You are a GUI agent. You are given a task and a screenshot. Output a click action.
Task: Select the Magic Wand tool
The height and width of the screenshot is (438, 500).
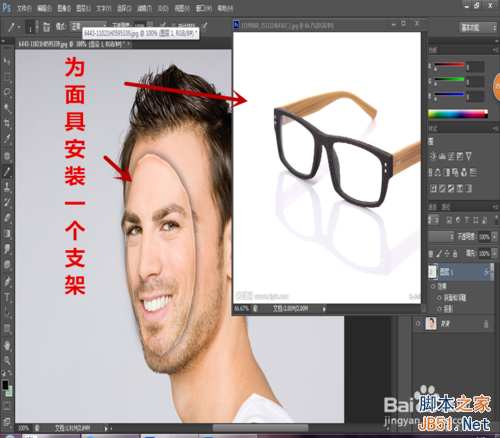(x=7, y=108)
